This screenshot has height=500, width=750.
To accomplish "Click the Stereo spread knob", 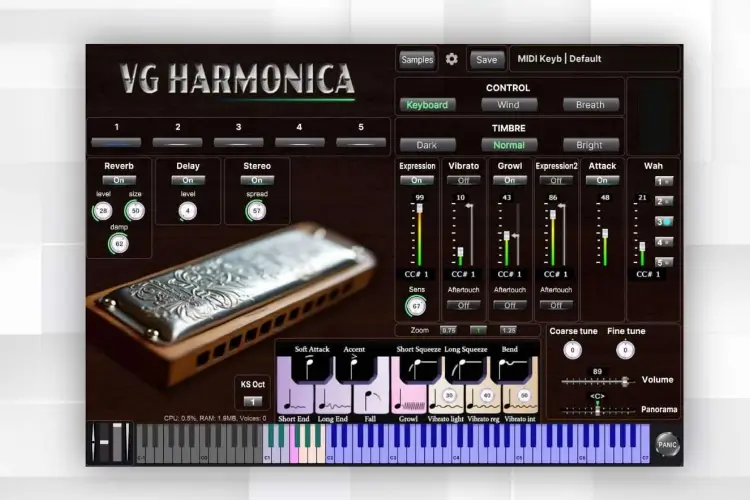I will [257, 211].
